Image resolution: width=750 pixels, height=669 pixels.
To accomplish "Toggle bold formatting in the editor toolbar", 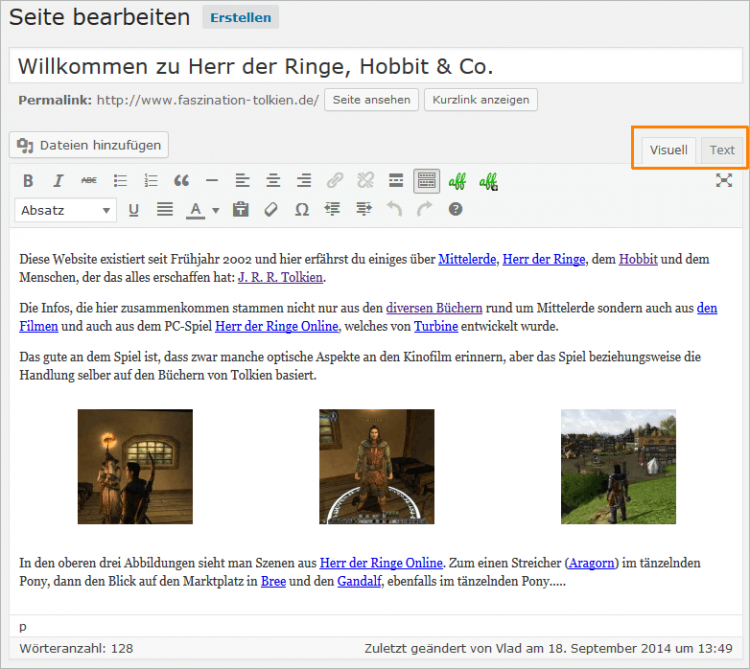I will [x=28, y=181].
